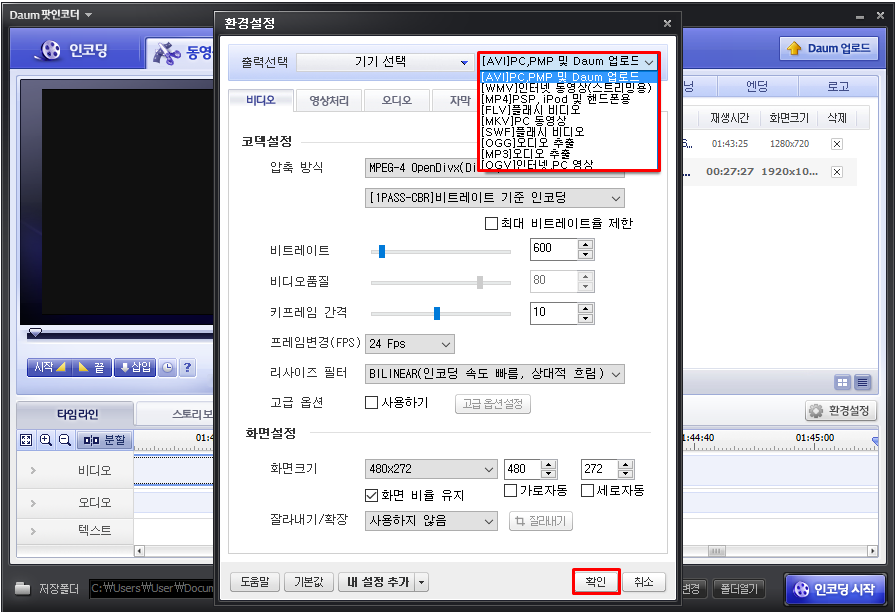895x612 pixels.
Task: Select the 비디오 settings tab
Action: click(261, 100)
